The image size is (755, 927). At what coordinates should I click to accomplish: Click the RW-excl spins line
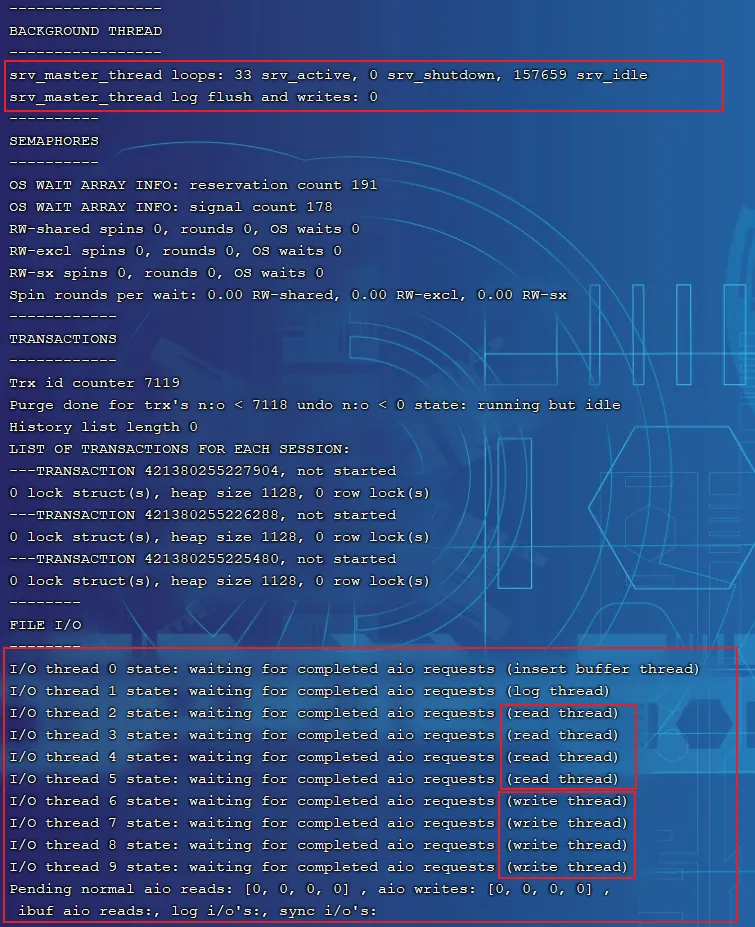175,251
